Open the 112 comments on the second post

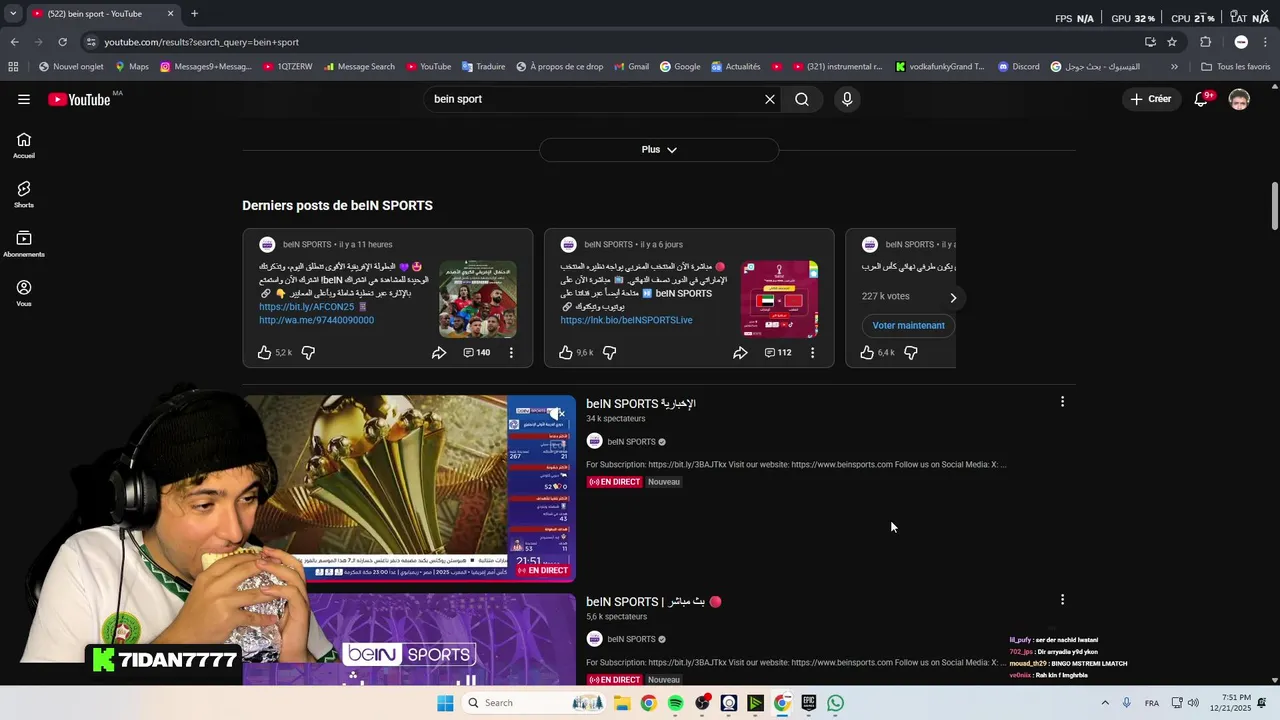tap(778, 352)
